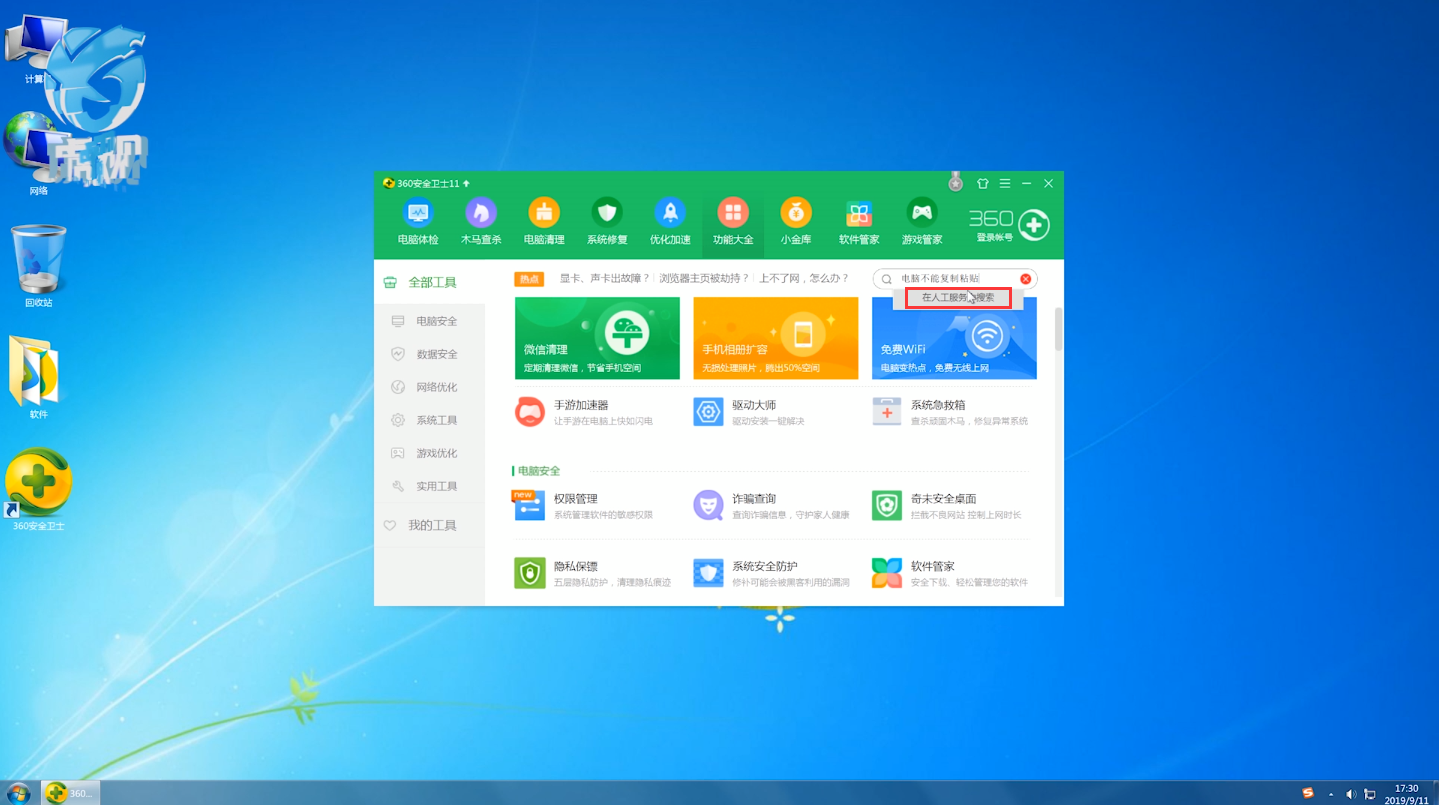The height and width of the screenshot is (805, 1439).
Task: Launch 驱动大师 tool
Action: [x=749, y=412]
